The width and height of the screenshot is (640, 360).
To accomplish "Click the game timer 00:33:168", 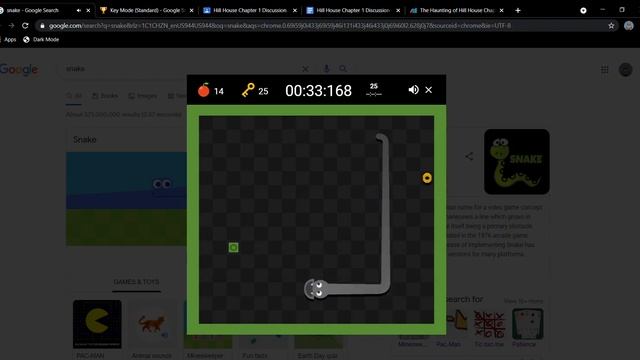I will click(x=318, y=91).
